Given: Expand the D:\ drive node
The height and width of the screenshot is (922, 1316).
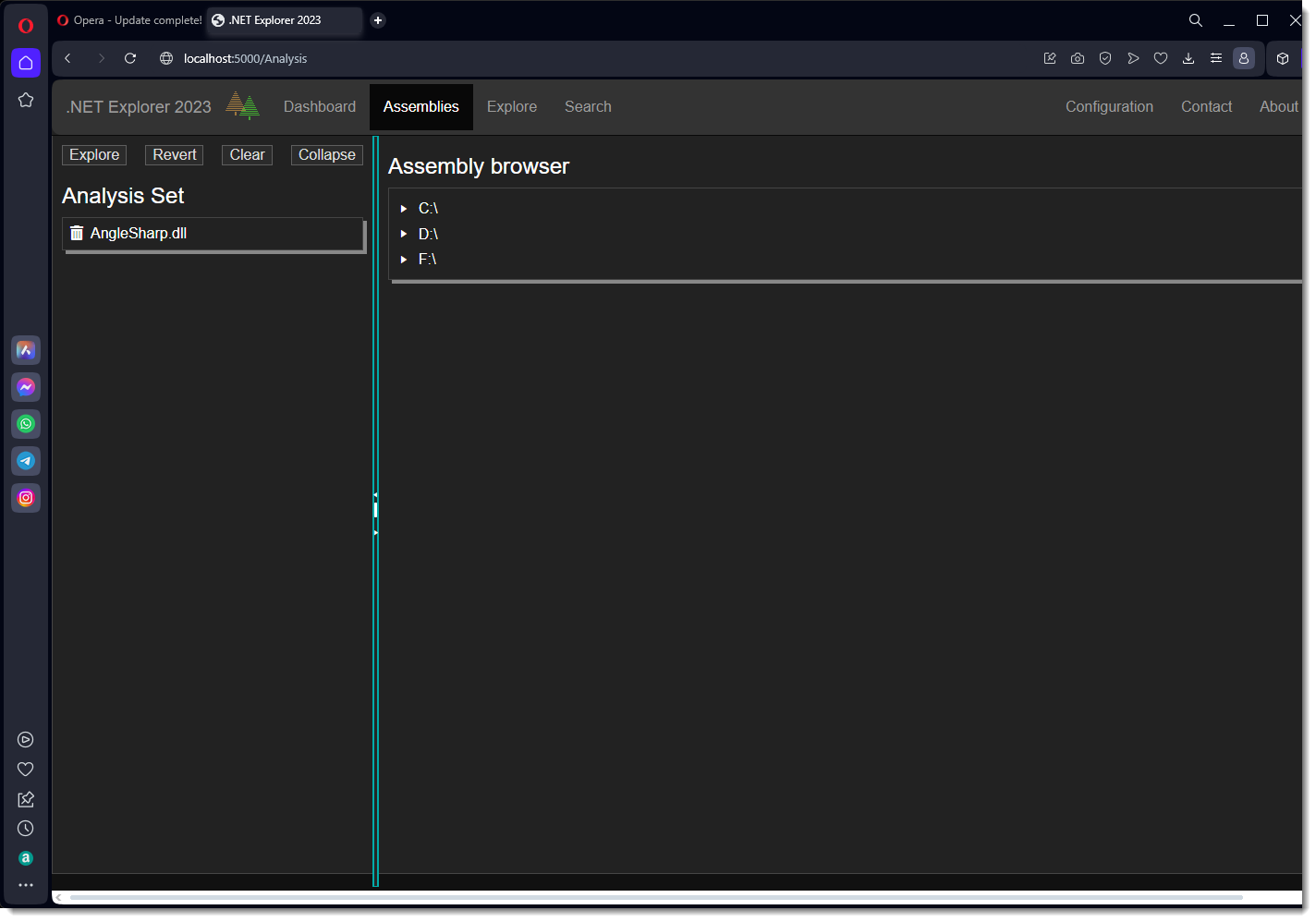Looking at the screenshot, I should 404,234.
